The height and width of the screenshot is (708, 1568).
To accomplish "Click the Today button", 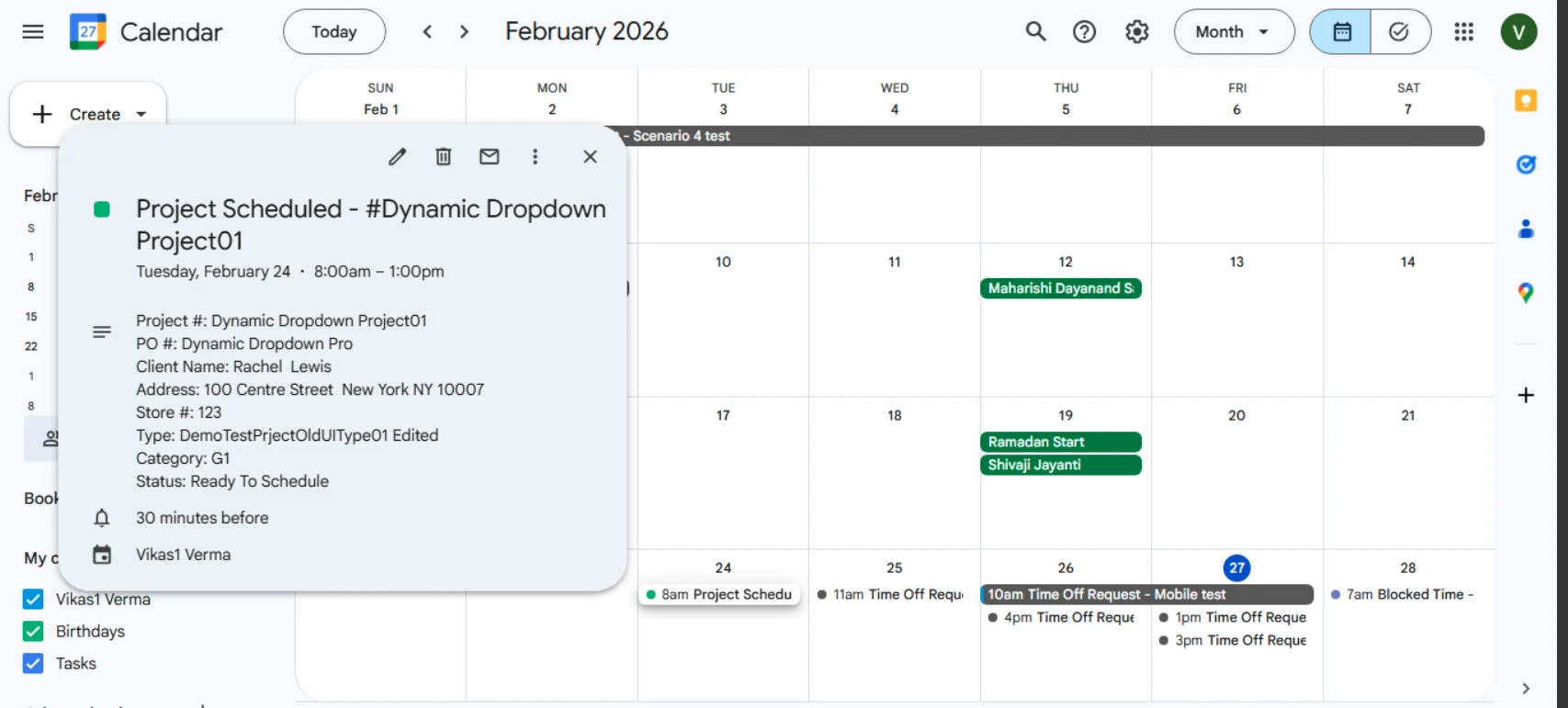I will [334, 32].
